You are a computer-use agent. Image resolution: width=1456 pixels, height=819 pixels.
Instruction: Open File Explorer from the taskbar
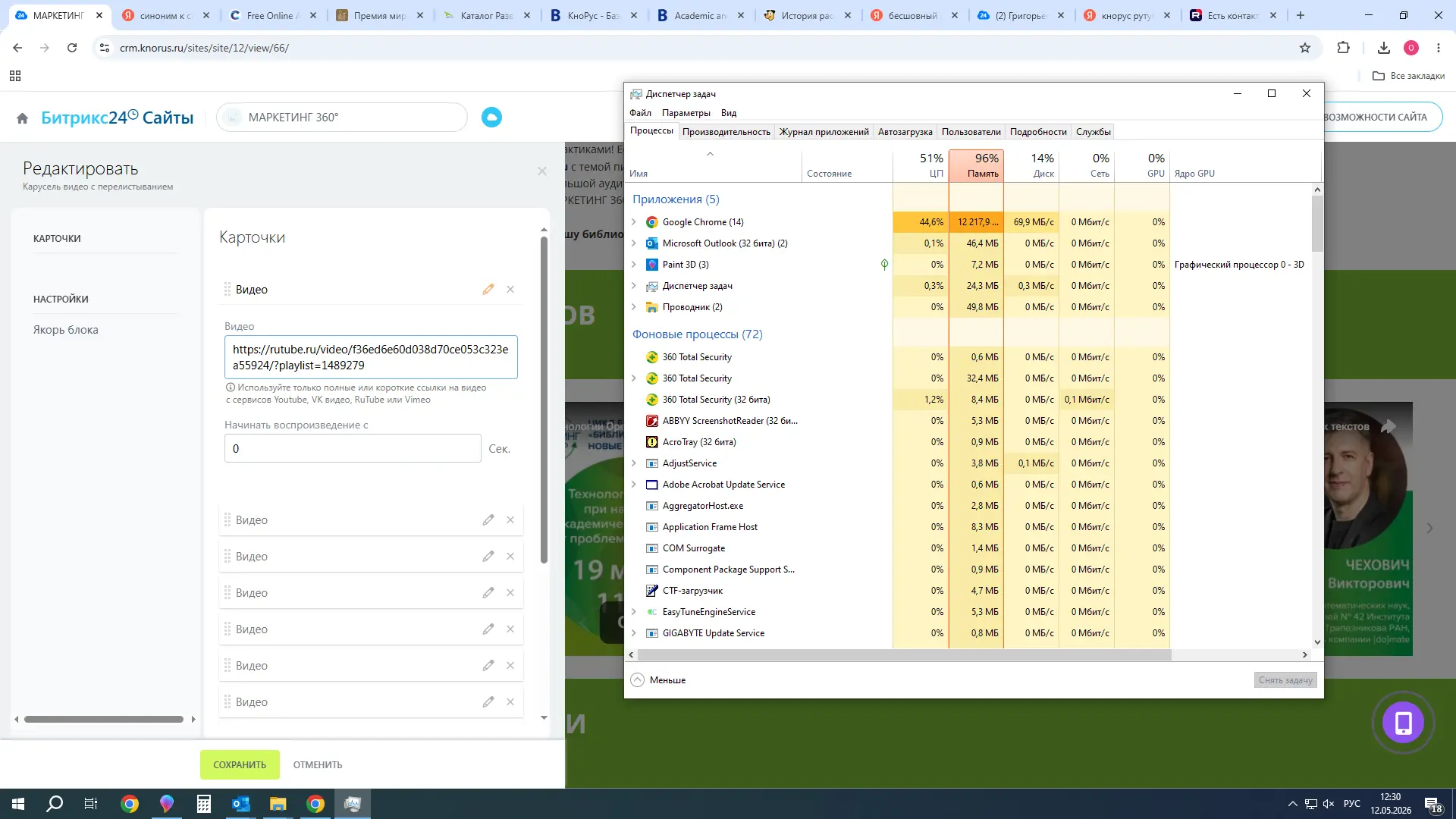pyautogui.click(x=278, y=804)
